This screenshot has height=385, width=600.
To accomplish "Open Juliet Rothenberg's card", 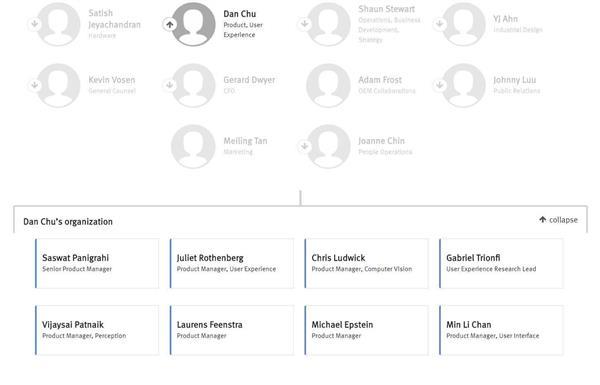I will point(232,263).
